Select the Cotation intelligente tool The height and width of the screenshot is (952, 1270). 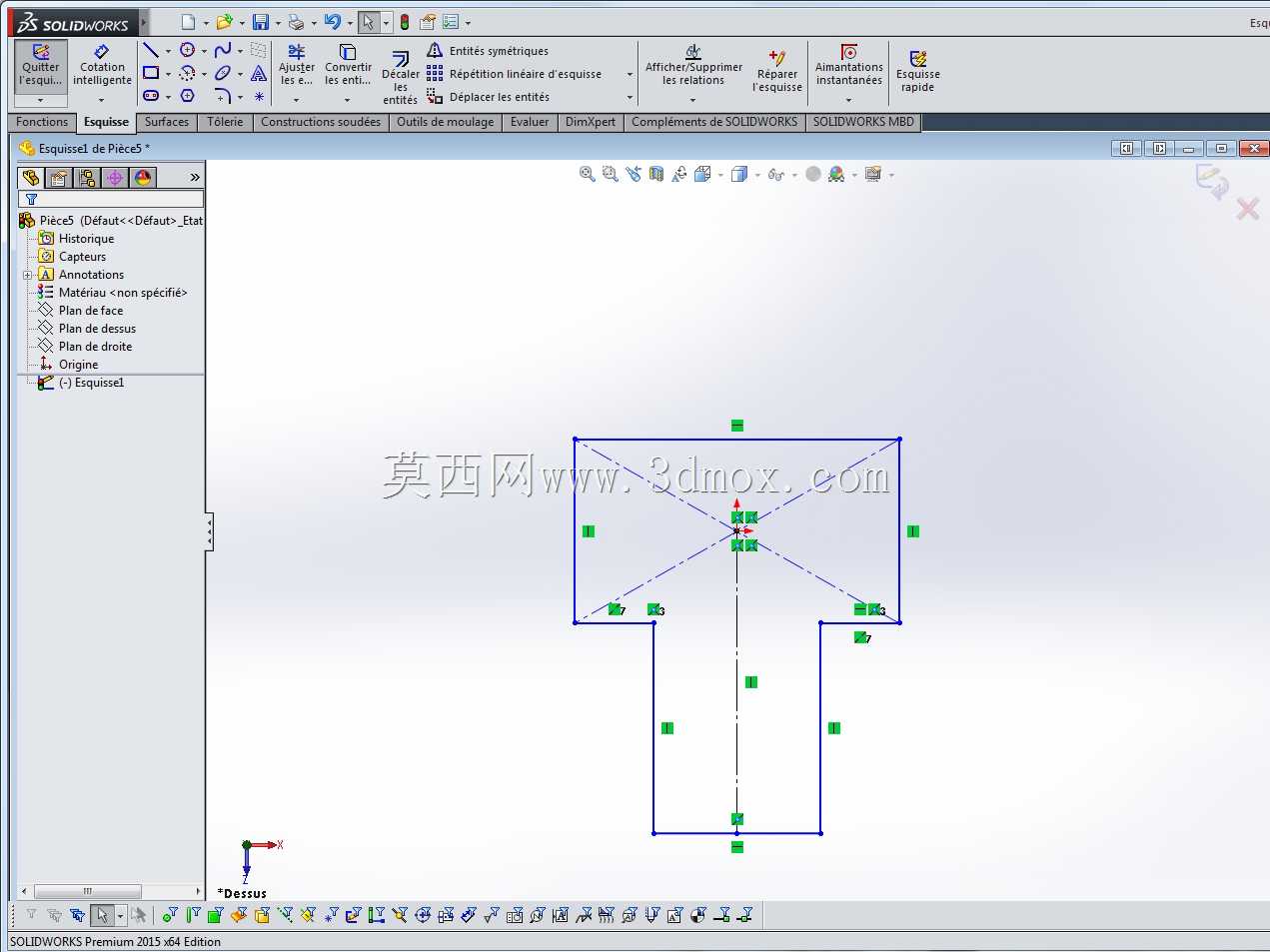tap(102, 65)
